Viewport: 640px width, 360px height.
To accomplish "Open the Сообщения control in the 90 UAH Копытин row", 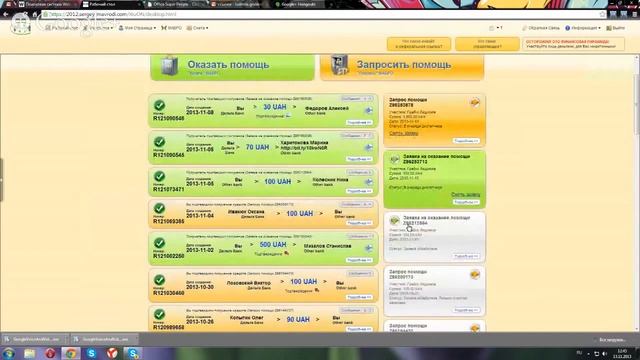I will click(x=357, y=310).
